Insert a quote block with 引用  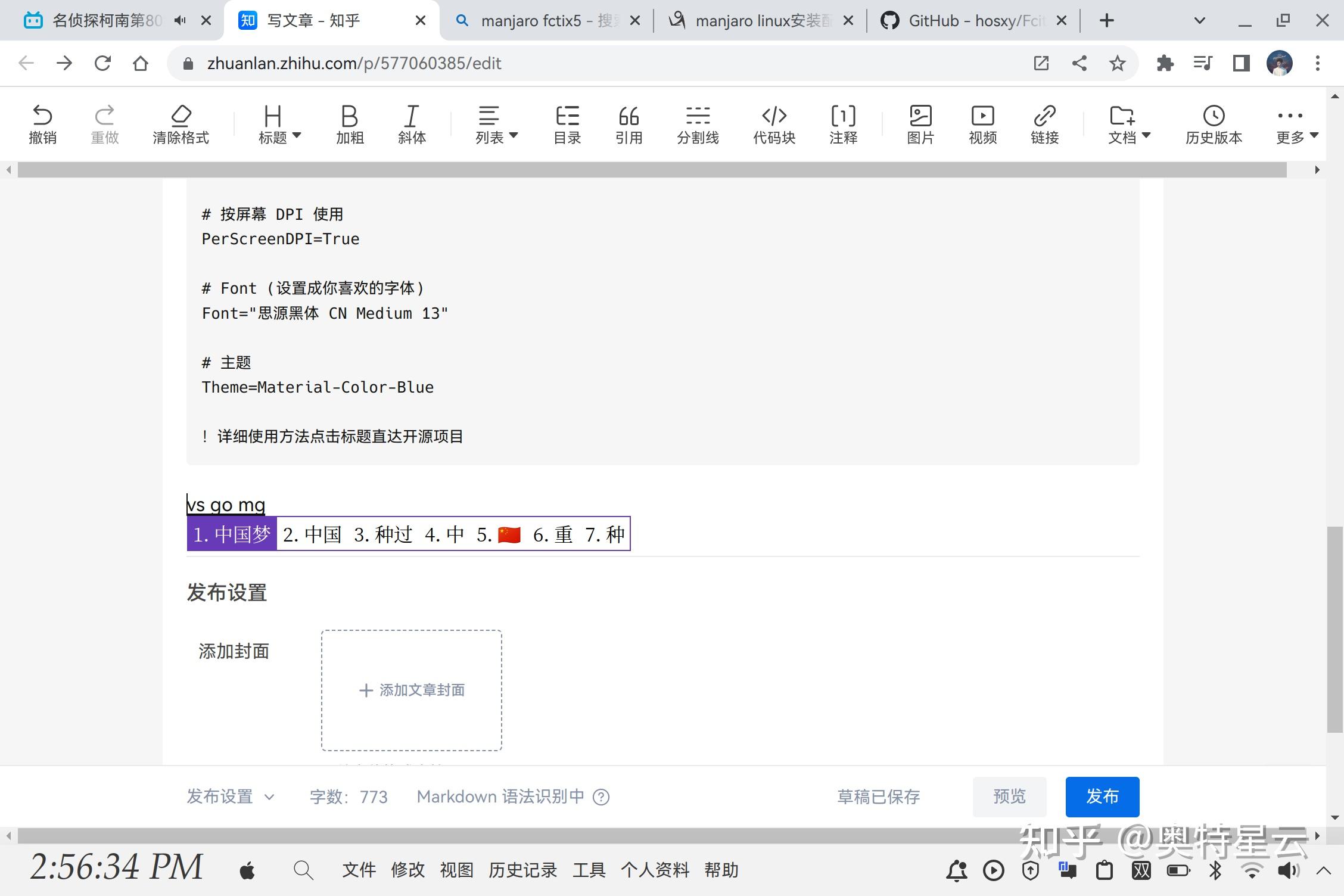pos(629,124)
